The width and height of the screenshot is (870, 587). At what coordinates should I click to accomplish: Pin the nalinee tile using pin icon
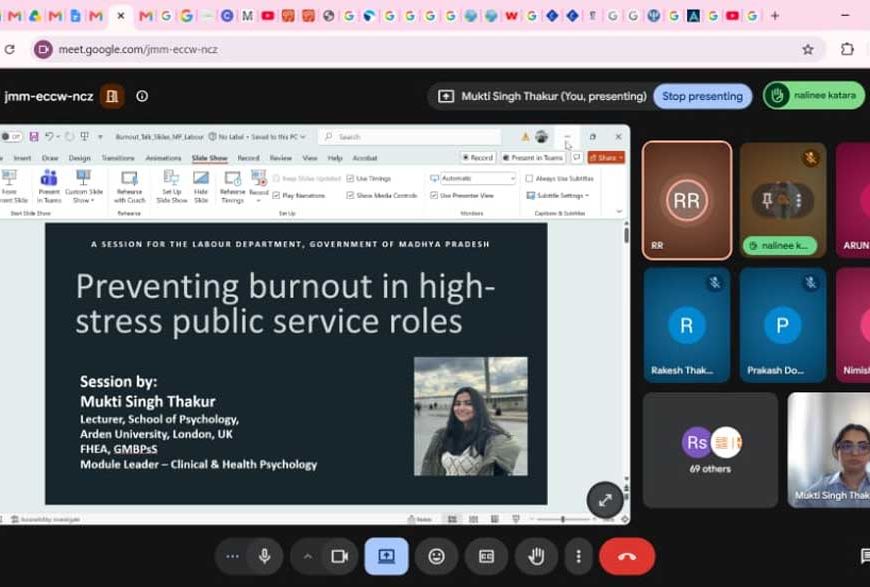coord(767,200)
